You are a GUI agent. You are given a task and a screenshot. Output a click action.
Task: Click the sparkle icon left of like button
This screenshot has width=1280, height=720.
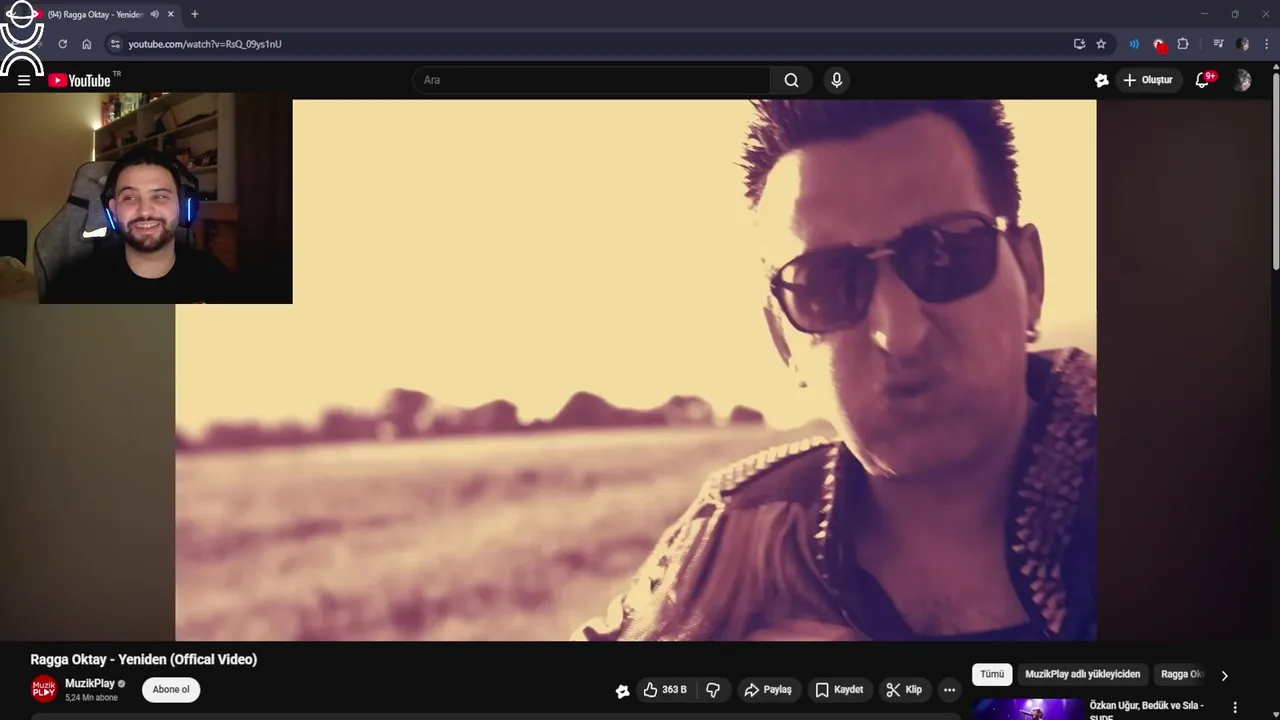coord(622,690)
